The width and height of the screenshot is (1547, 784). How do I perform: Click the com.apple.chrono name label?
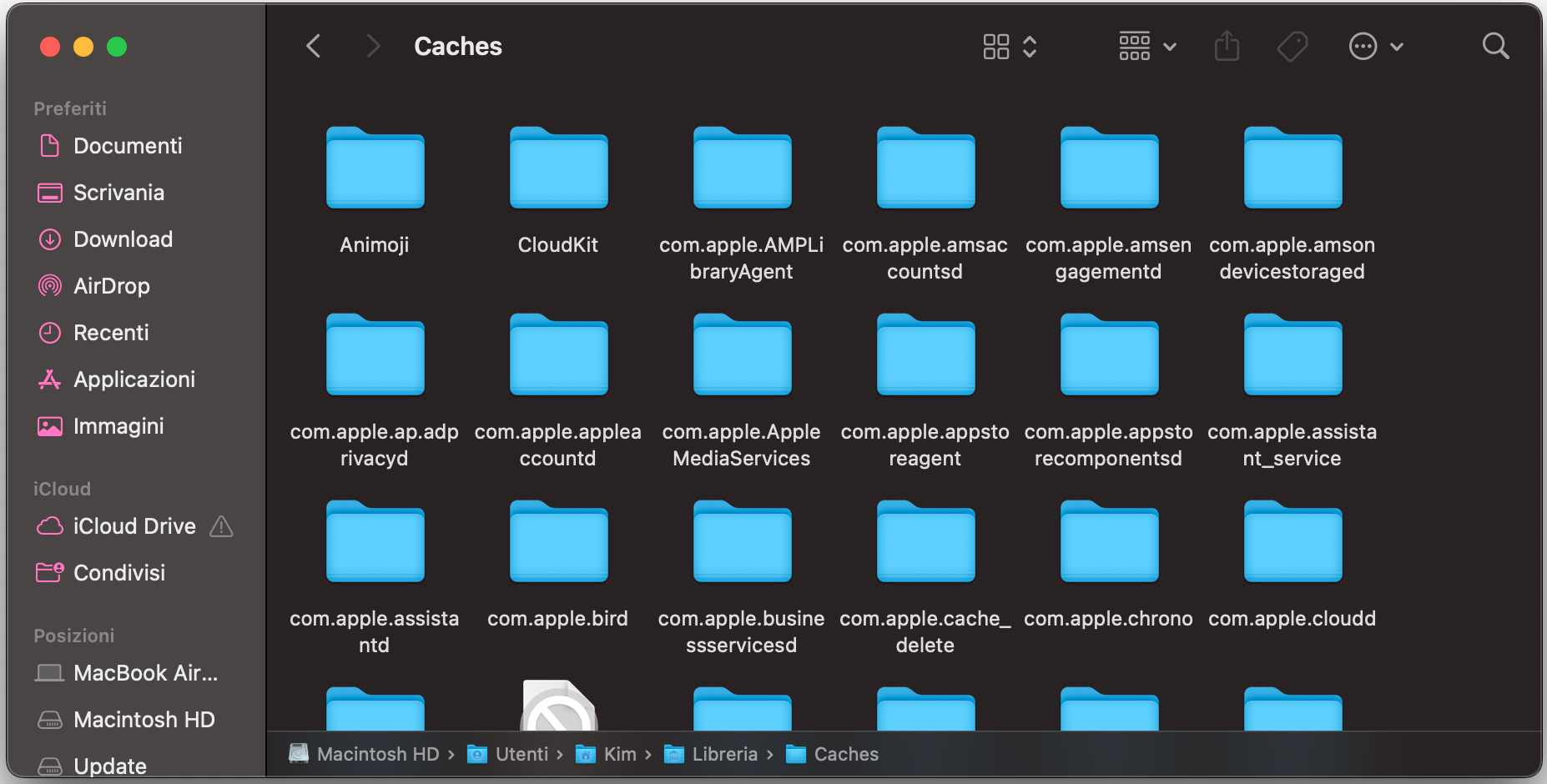pos(1109,619)
